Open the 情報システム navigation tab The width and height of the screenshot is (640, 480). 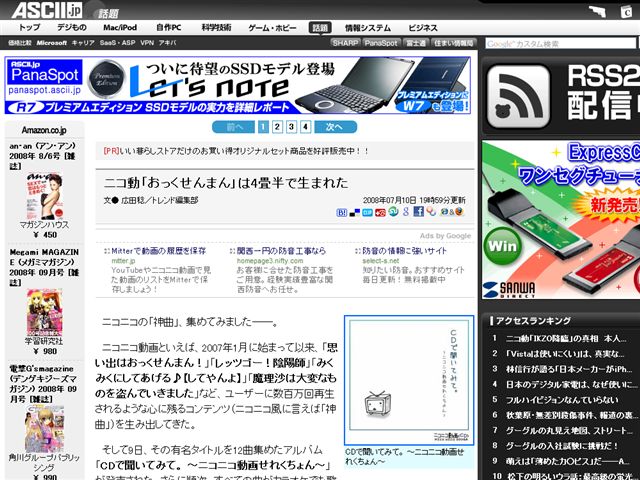click(x=368, y=28)
